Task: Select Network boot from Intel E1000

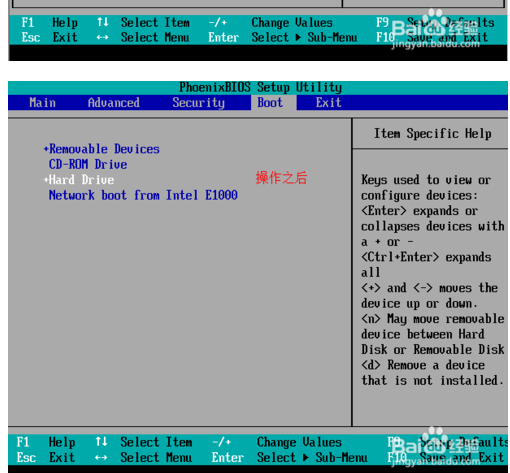Action: [x=143, y=195]
